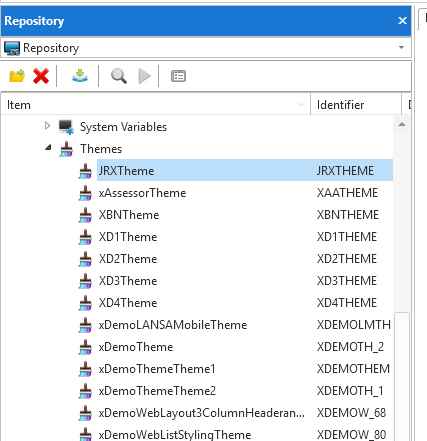Select the JRXTheme item
The width and height of the screenshot is (427, 441).
pyautogui.click(x=126, y=171)
